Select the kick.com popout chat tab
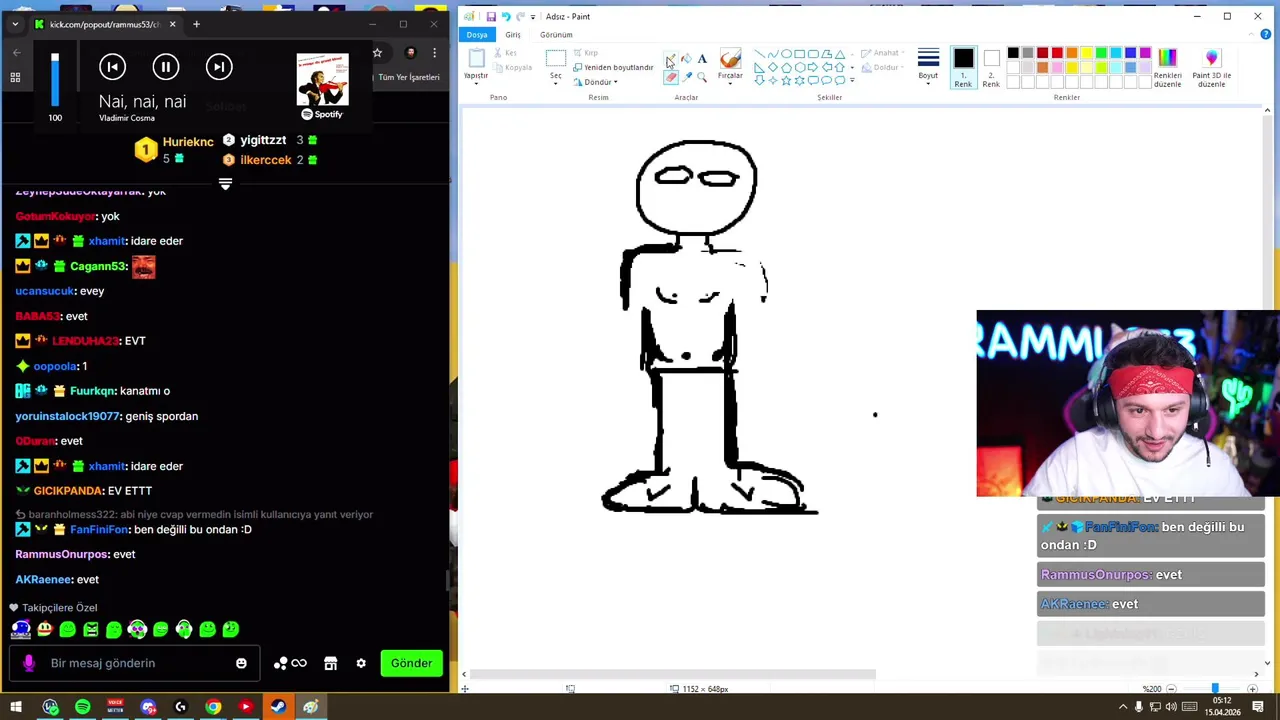This screenshot has width=1280, height=720. (105, 24)
